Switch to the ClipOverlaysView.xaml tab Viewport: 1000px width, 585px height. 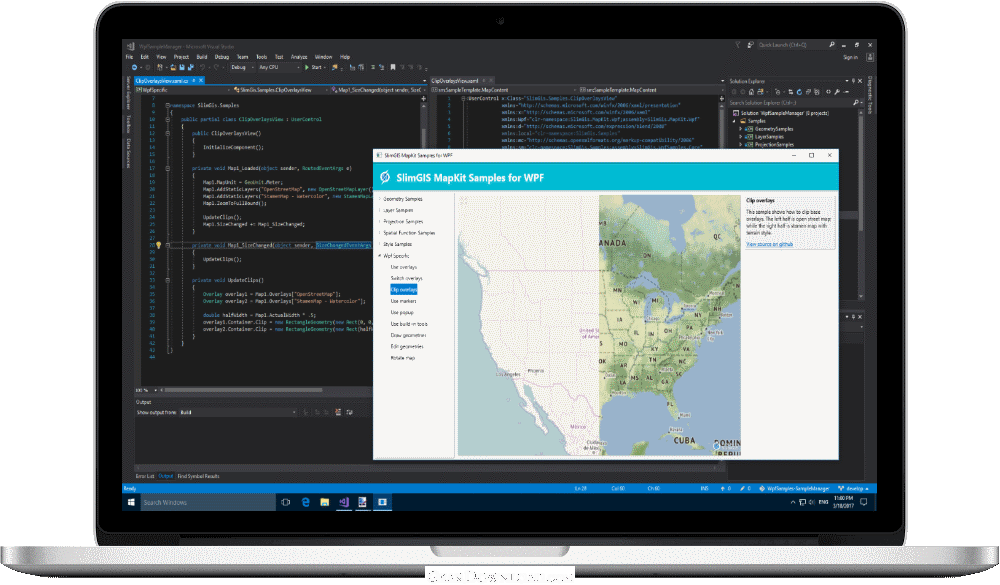click(455, 81)
